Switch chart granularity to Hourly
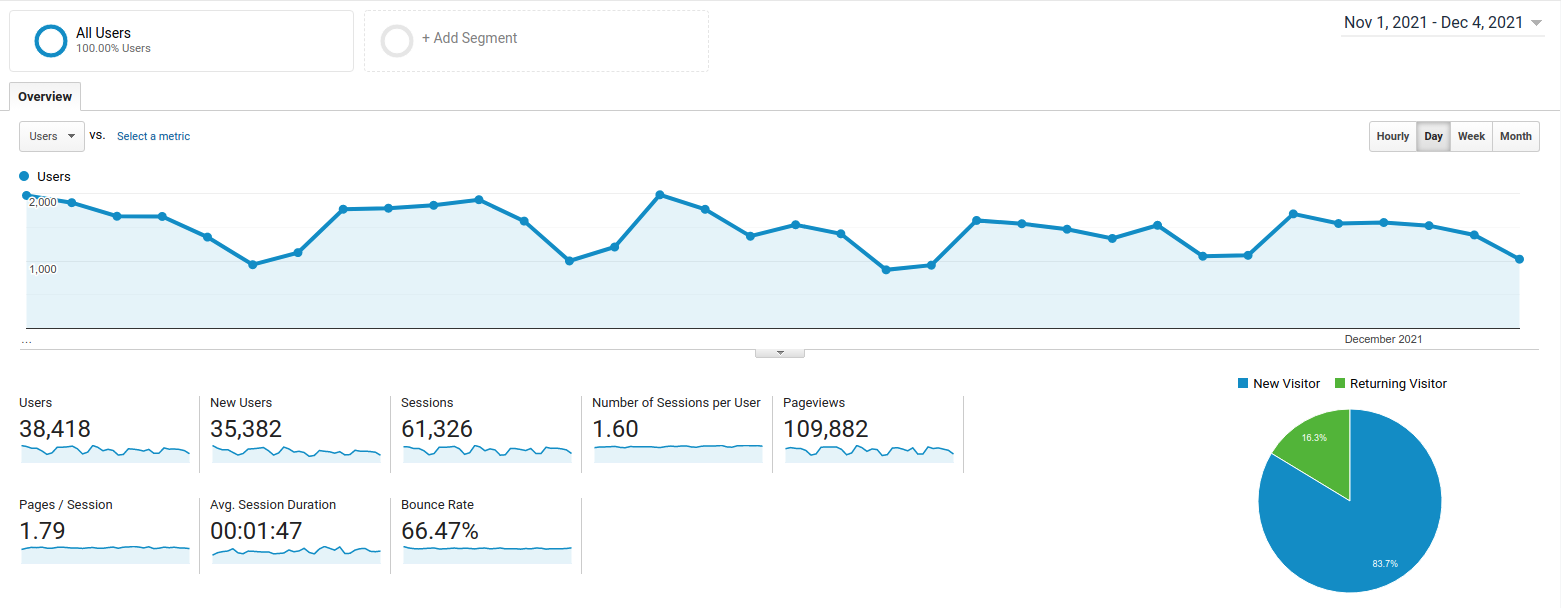 coord(1392,137)
